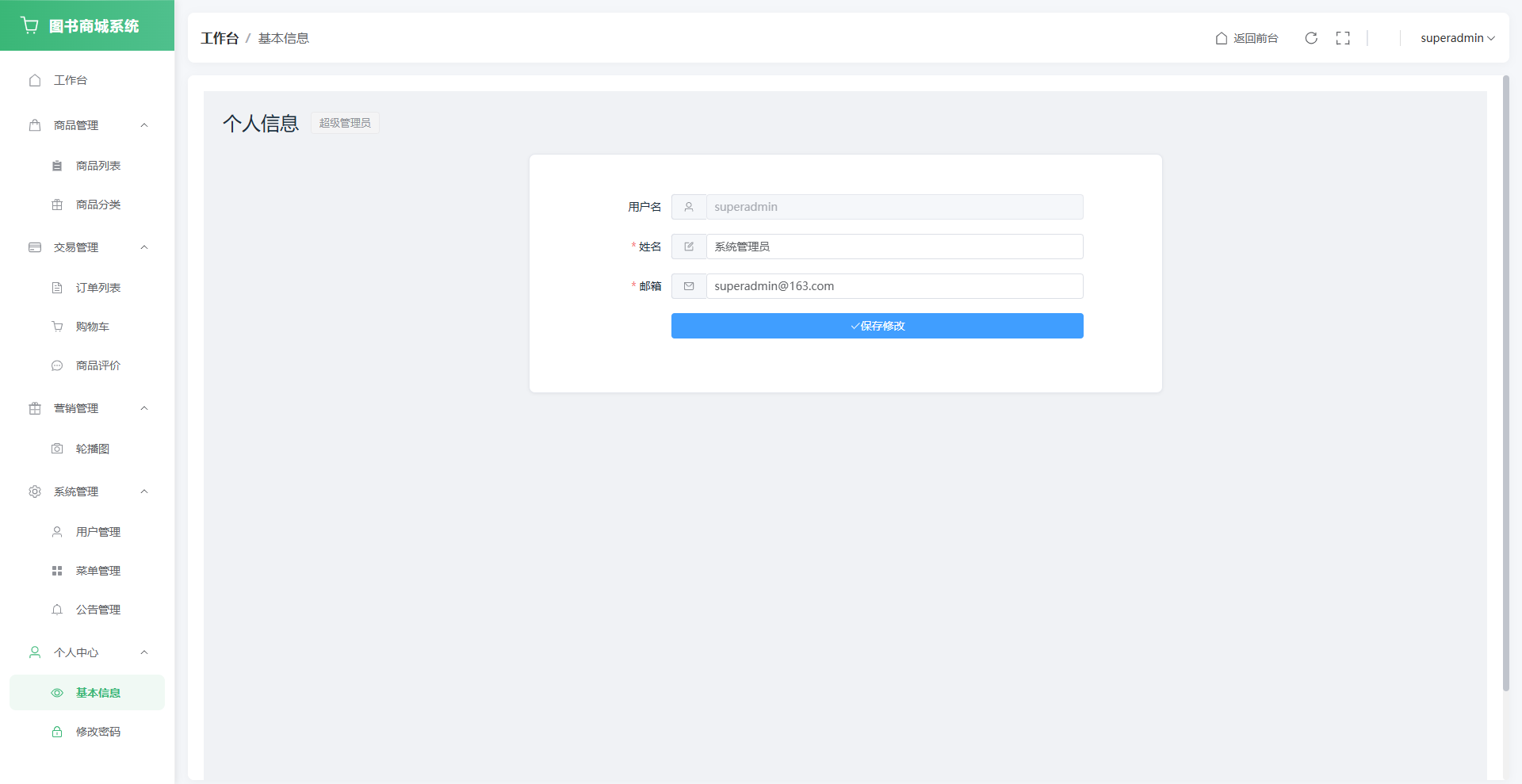The width and height of the screenshot is (1522, 784).
Task: Toggle fullscreen mode icon
Action: (1343, 38)
